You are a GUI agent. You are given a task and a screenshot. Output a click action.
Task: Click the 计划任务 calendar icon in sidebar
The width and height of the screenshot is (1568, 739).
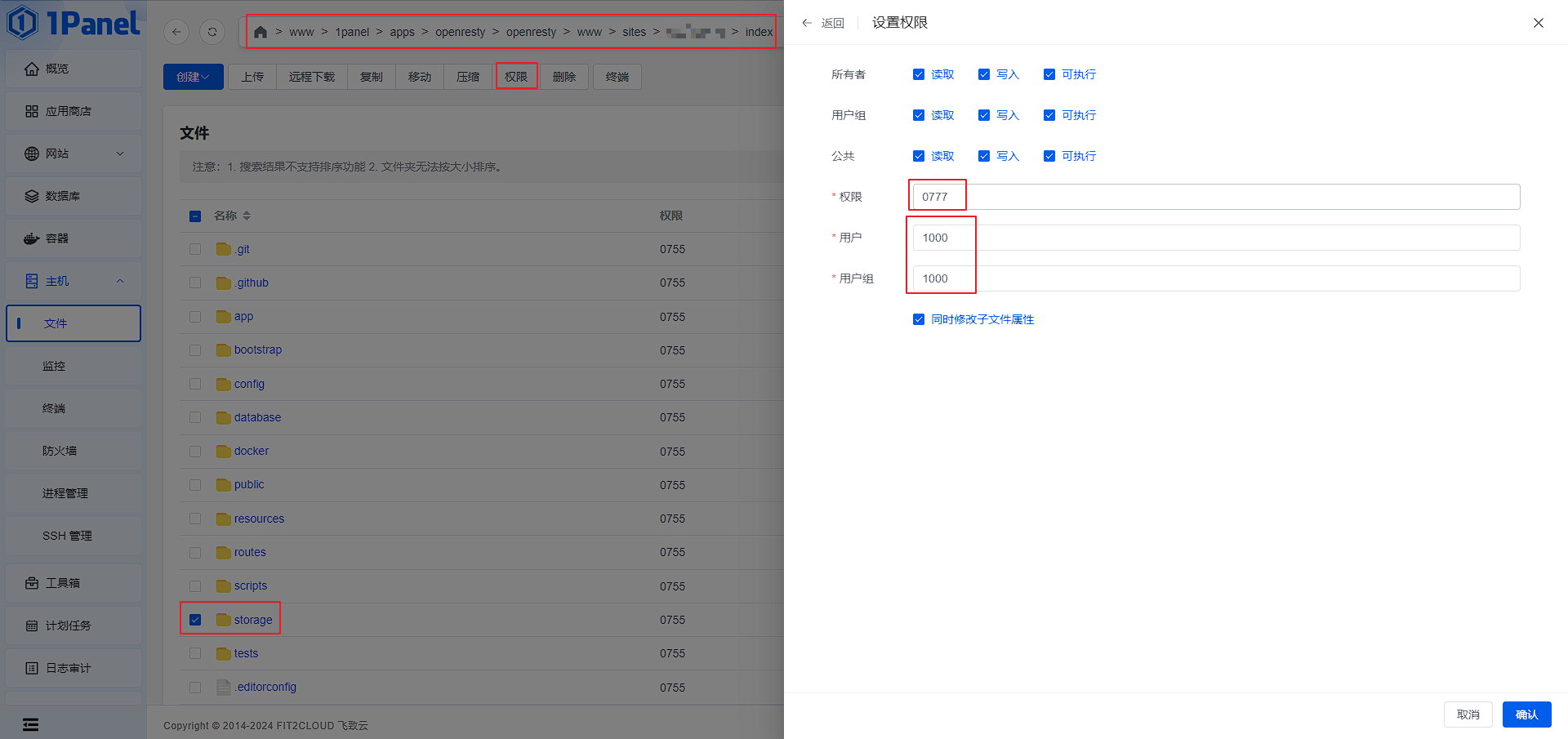tap(31, 625)
